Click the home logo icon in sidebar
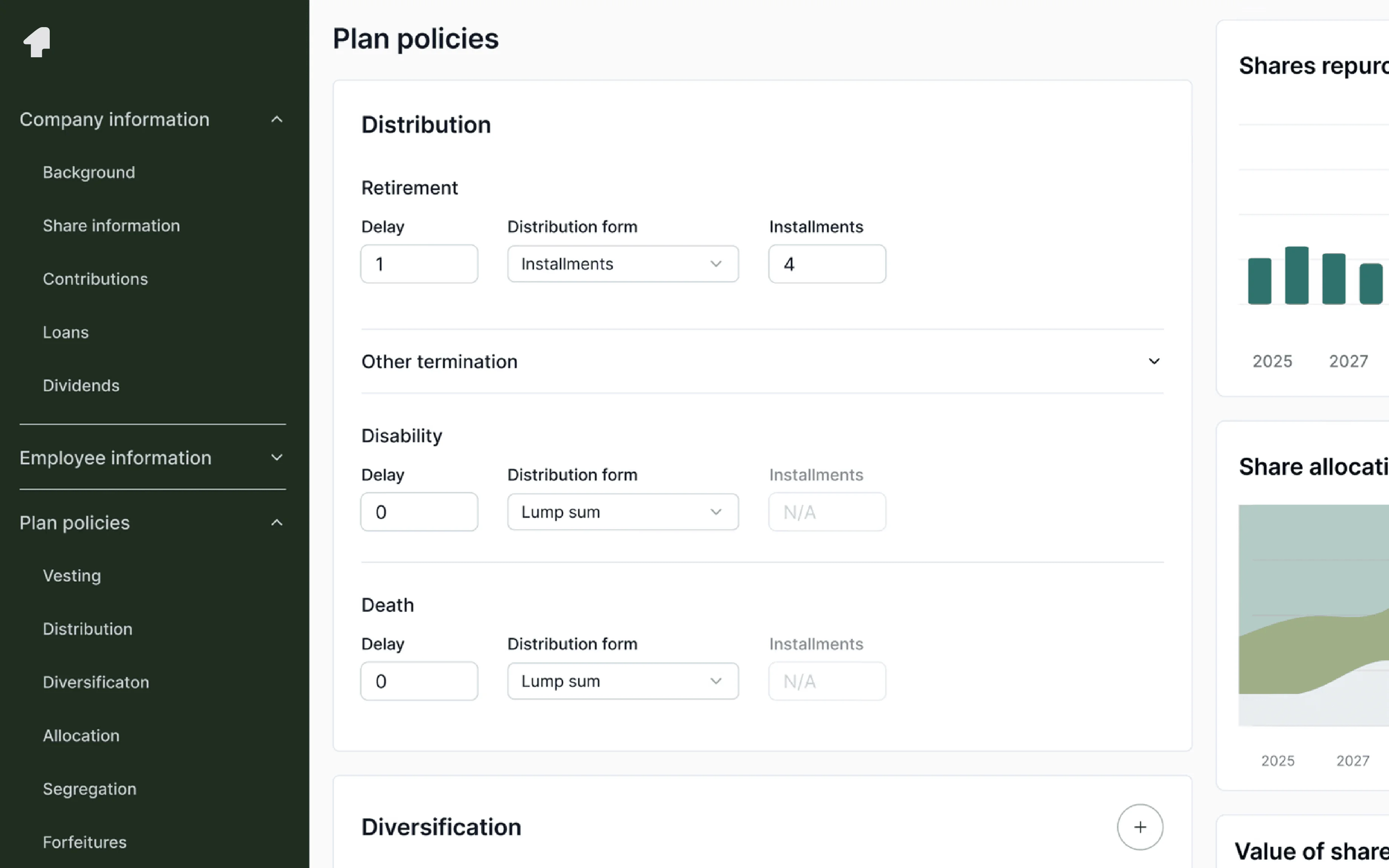 pyautogui.click(x=37, y=43)
